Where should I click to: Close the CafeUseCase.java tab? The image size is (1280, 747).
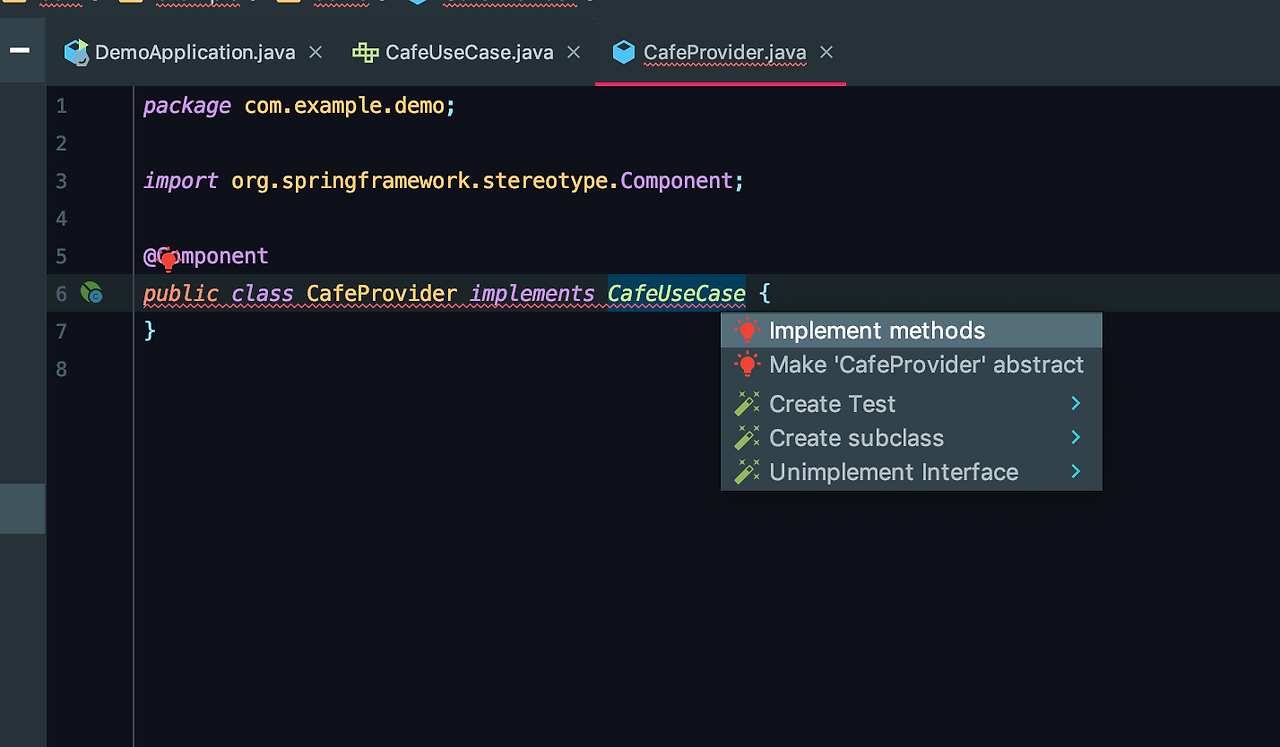pyautogui.click(x=573, y=52)
